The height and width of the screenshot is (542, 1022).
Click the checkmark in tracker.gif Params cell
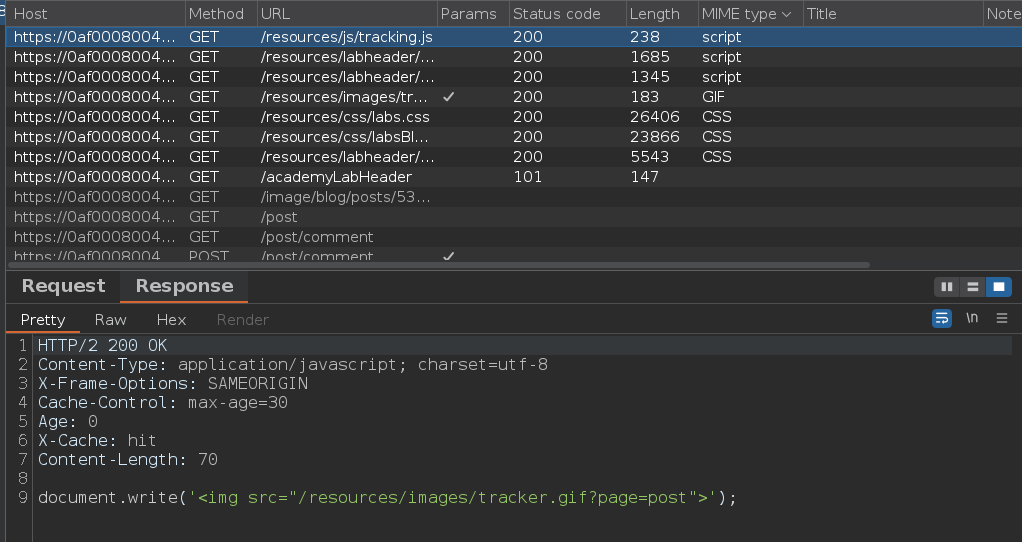click(x=449, y=97)
